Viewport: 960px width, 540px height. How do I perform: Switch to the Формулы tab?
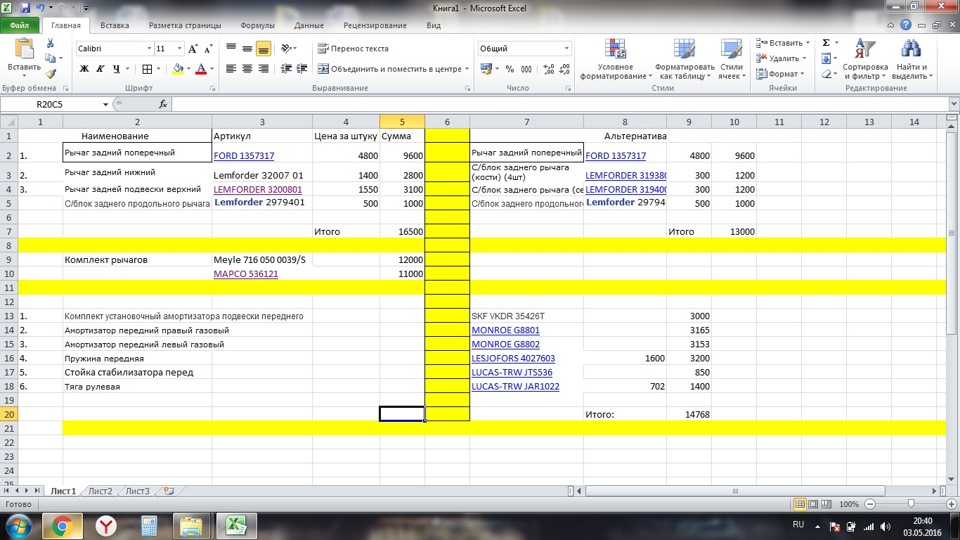[257, 26]
